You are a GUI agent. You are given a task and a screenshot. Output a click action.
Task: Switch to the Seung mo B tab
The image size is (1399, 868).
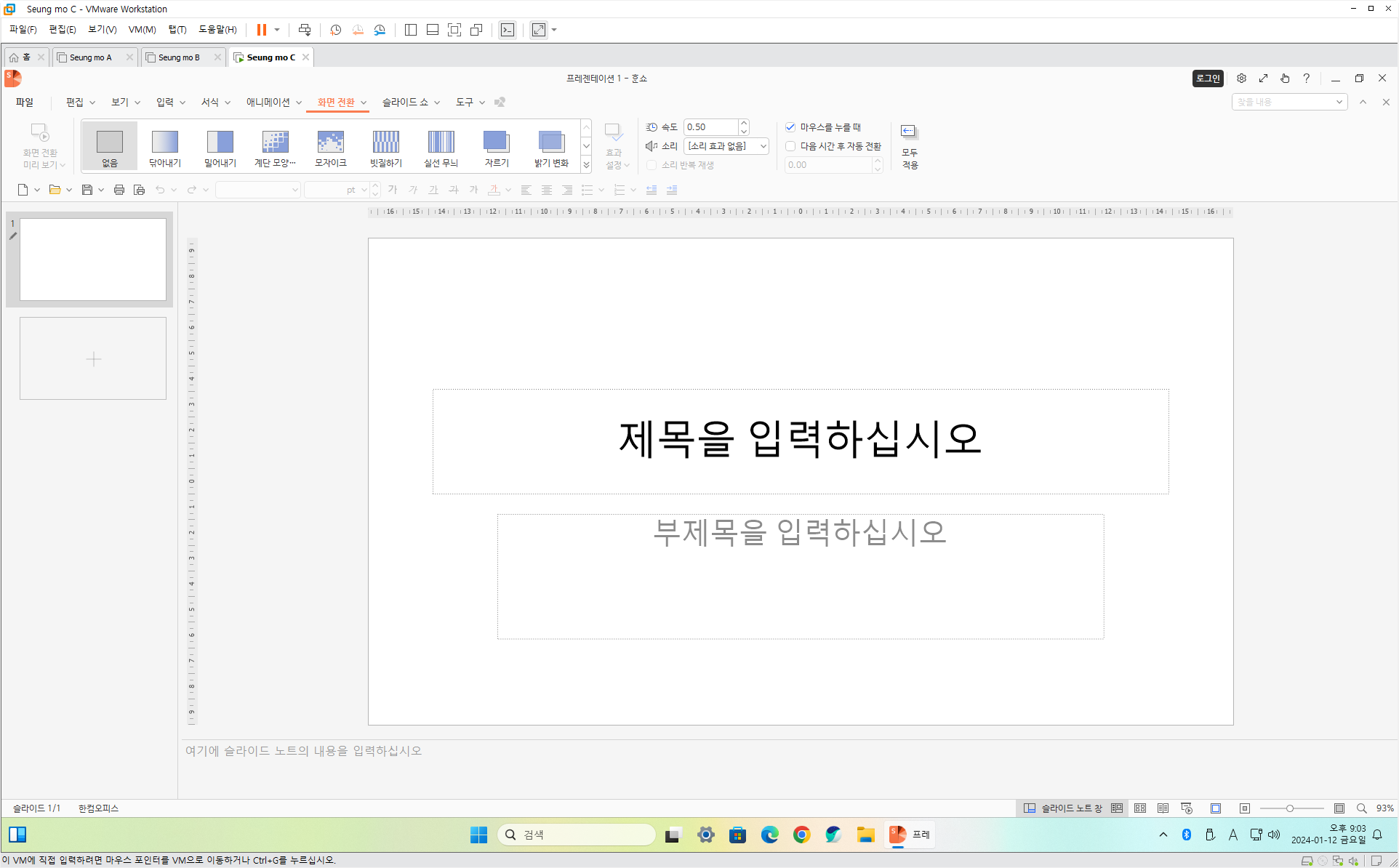click(x=179, y=57)
